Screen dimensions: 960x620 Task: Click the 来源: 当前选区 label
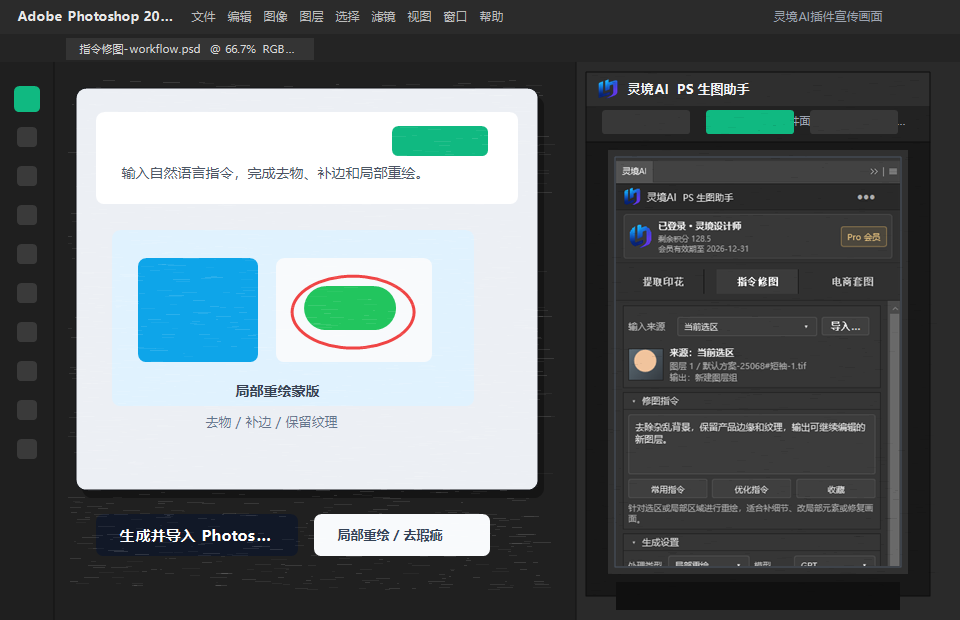(702, 353)
